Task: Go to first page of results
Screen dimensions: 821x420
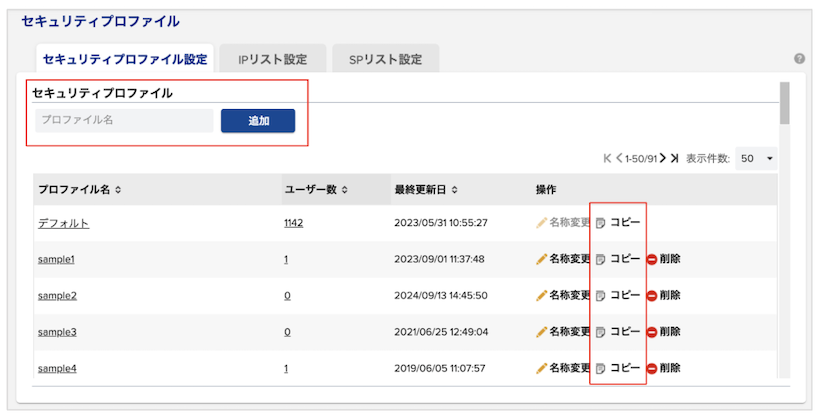Action: (607, 158)
